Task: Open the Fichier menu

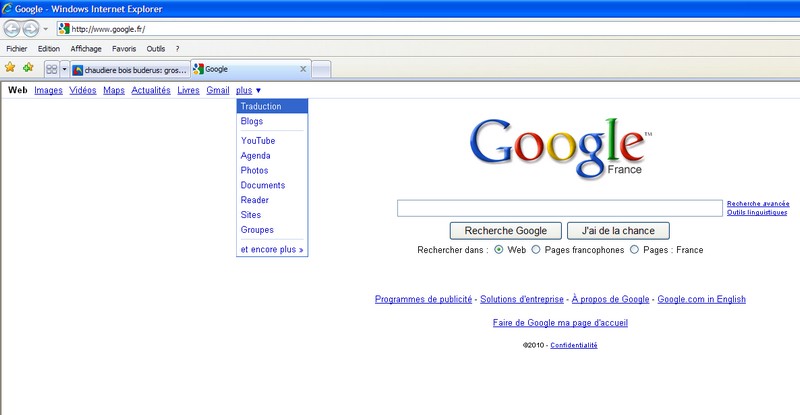Action: pos(17,48)
